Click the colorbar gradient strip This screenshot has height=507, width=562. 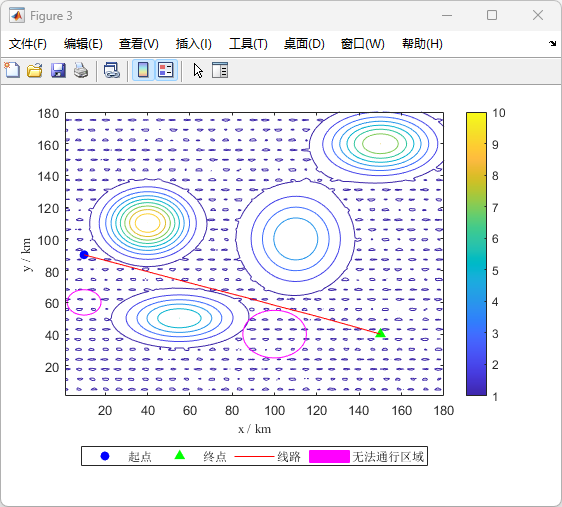[476, 254]
